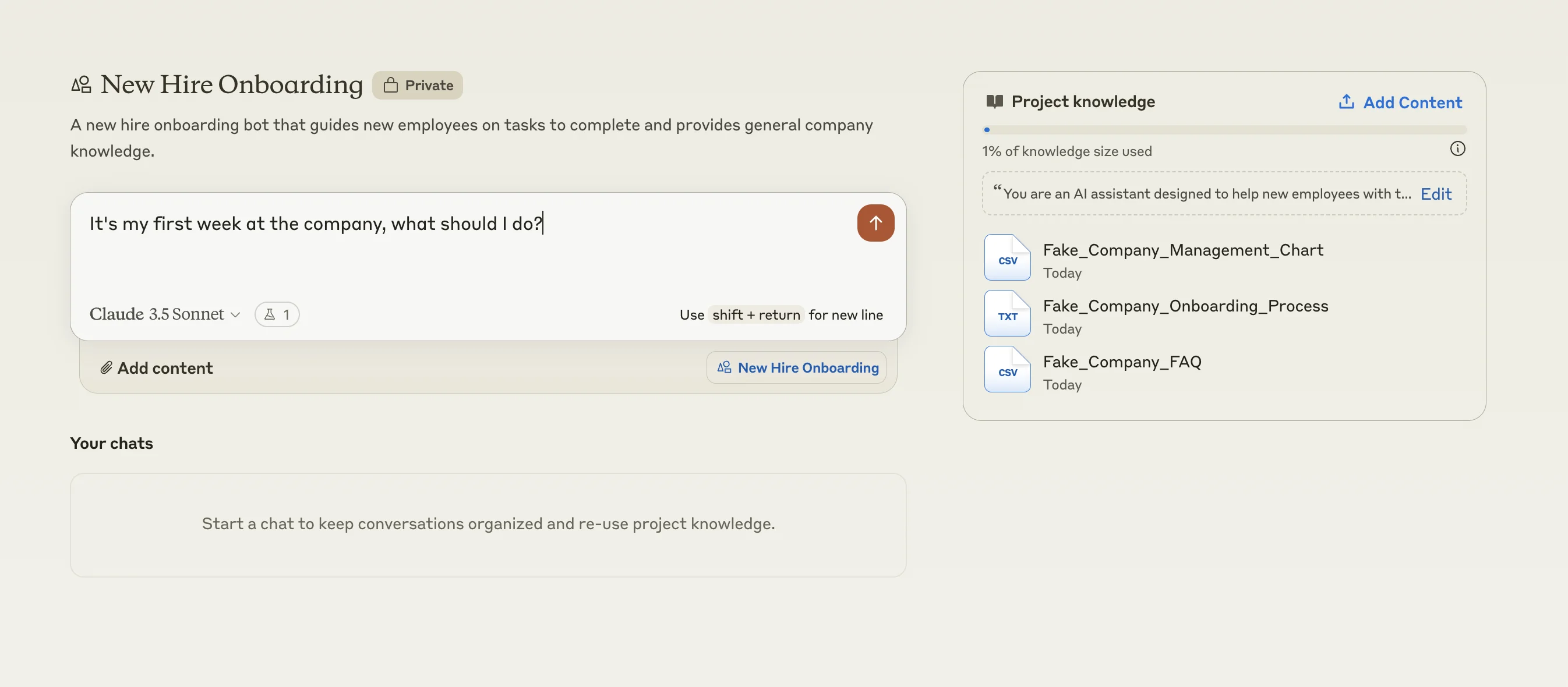Click the knowledge size info icon
1568x687 pixels.
coord(1457,149)
